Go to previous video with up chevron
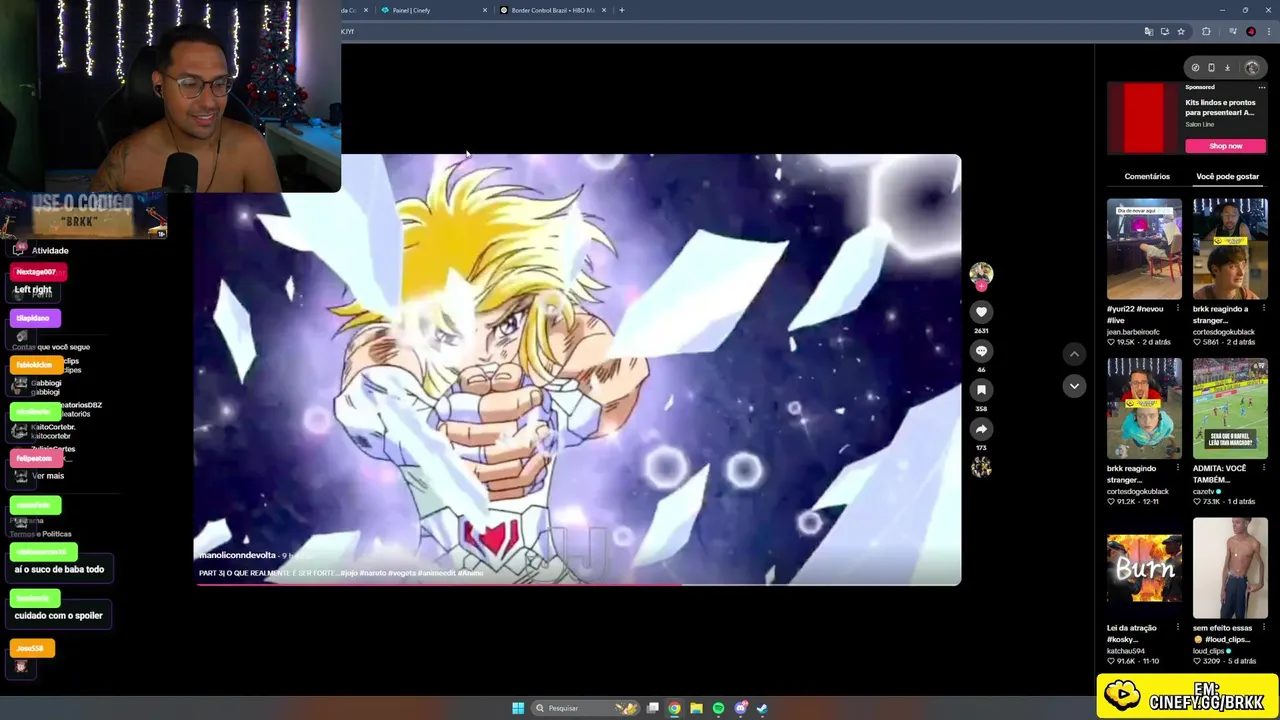The image size is (1280, 720). (x=1074, y=354)
